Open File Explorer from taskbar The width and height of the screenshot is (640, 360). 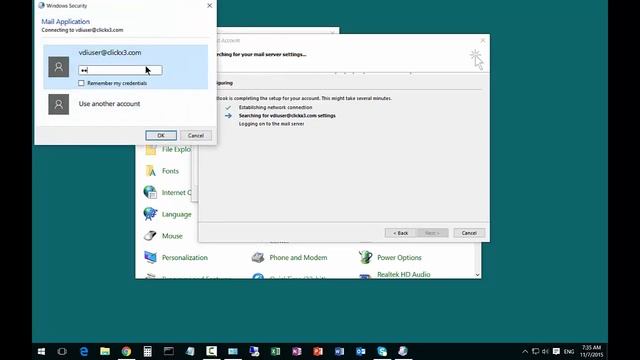click(105, 351)
